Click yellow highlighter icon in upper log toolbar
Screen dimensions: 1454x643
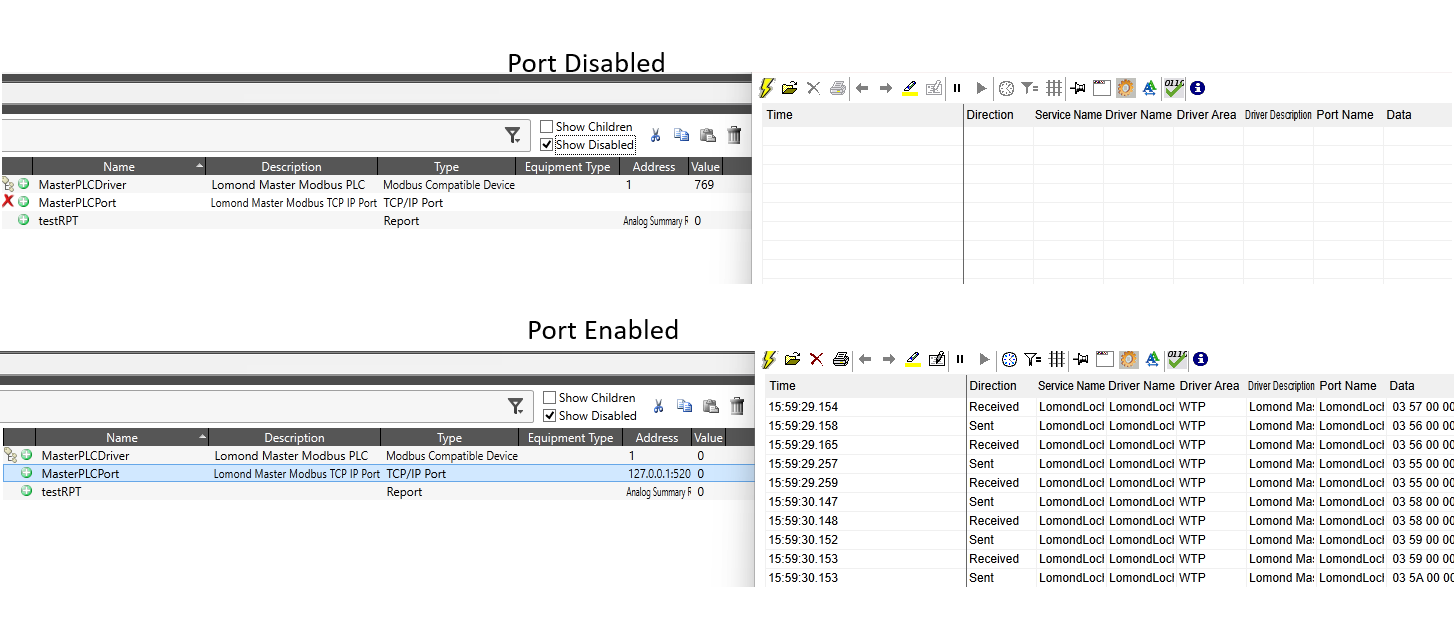tap(910, 88)
